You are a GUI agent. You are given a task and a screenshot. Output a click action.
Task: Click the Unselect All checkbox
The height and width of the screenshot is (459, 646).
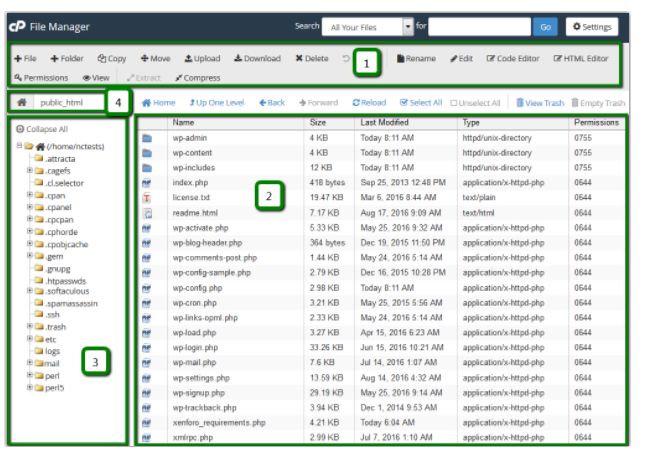[x=475, y=103]
